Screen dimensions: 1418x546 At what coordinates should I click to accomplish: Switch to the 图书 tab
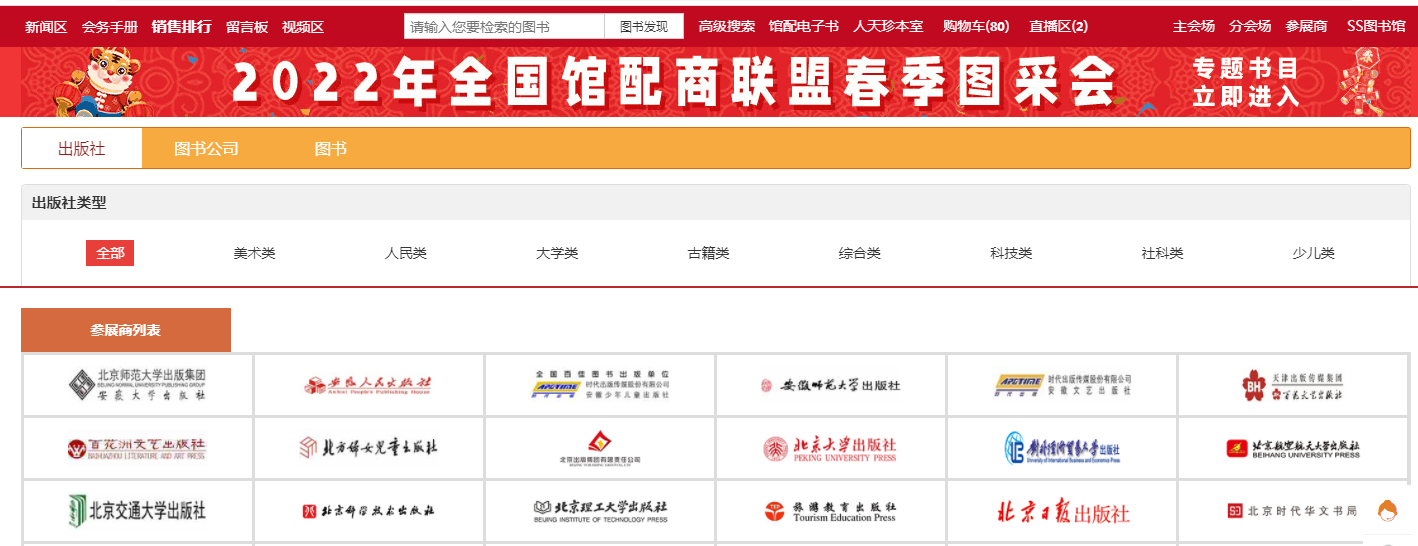(330, 149)
